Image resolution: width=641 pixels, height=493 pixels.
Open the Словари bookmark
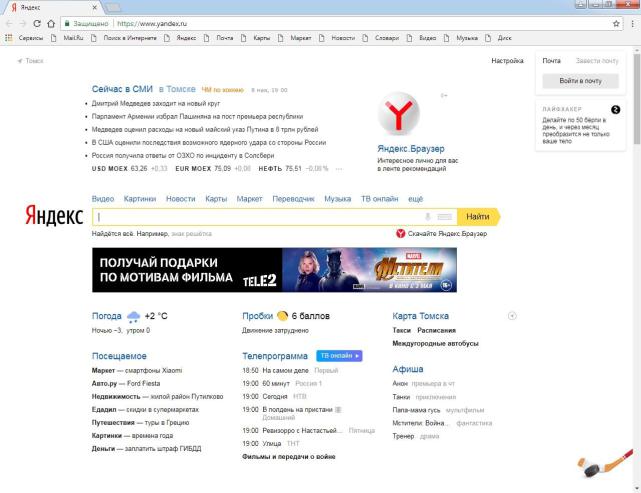pyautogui.click(x=387, y=38)
